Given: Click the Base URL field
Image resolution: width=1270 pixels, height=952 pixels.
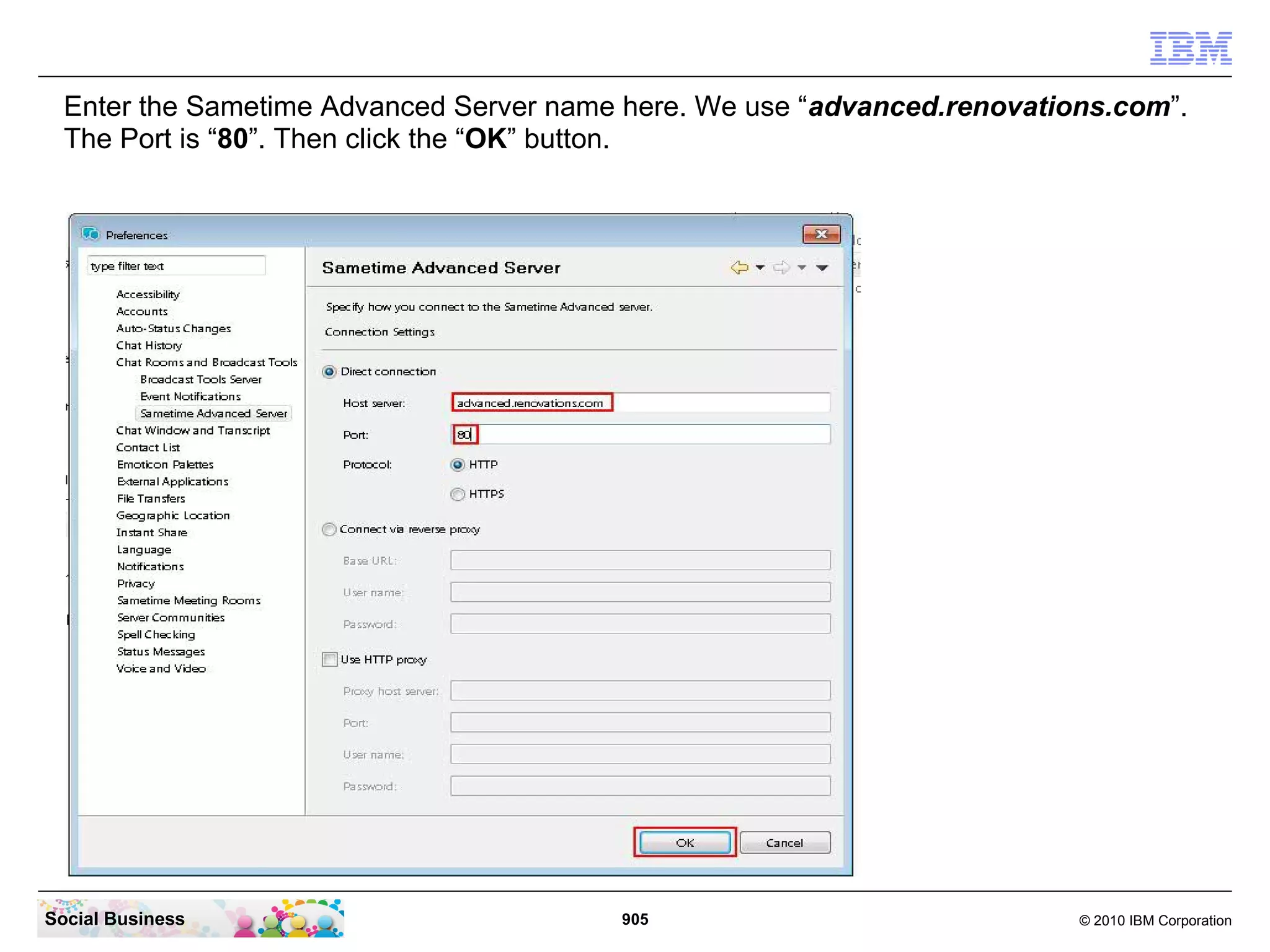Looking at the screenshot, I should coord(641,560).
